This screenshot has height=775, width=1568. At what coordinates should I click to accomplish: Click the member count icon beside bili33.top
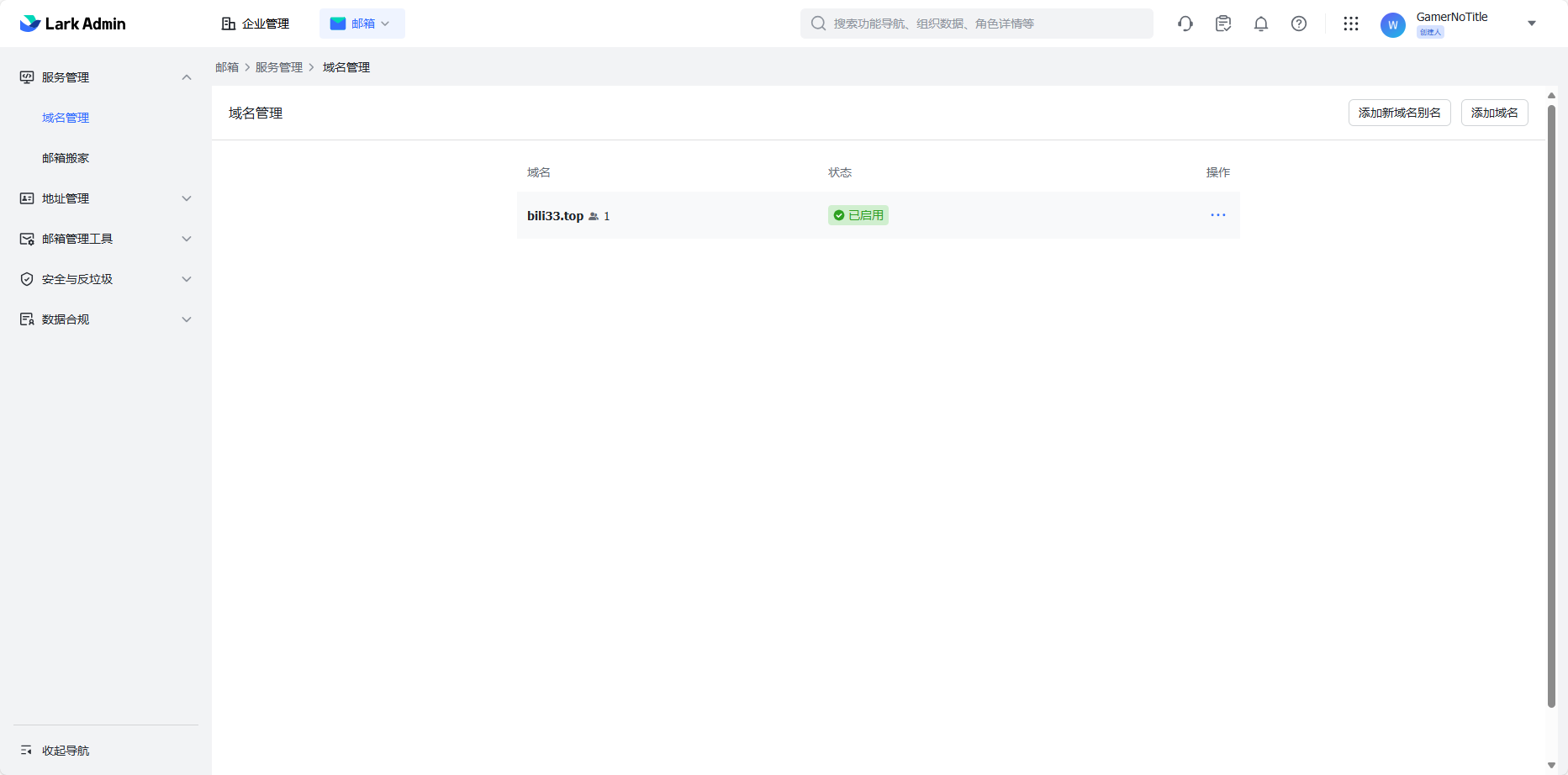pos(594,217)
